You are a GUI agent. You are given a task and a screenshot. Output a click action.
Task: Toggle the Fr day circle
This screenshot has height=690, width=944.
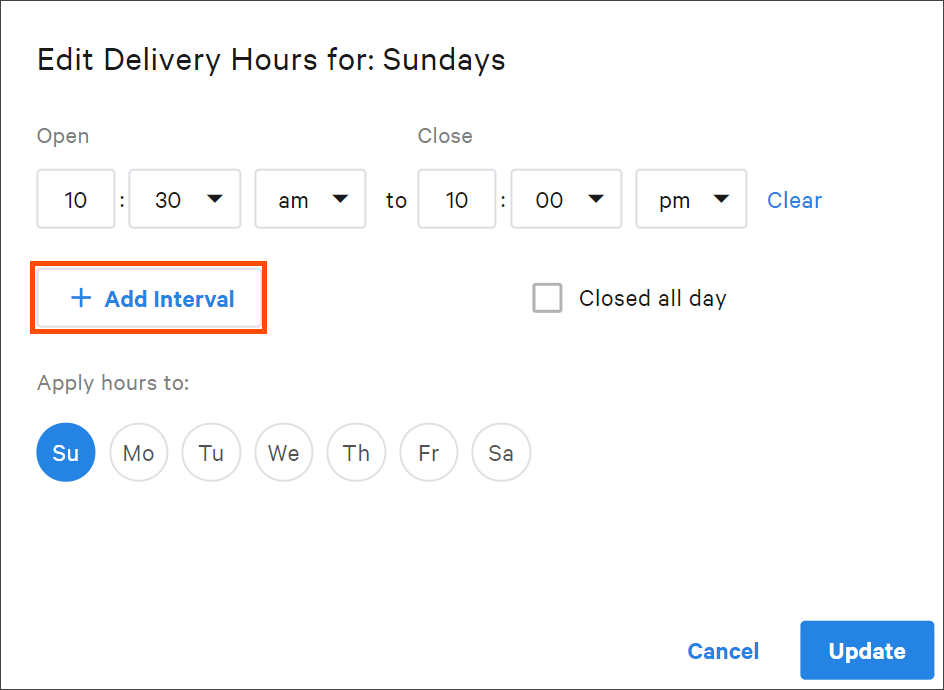point(429,452)
